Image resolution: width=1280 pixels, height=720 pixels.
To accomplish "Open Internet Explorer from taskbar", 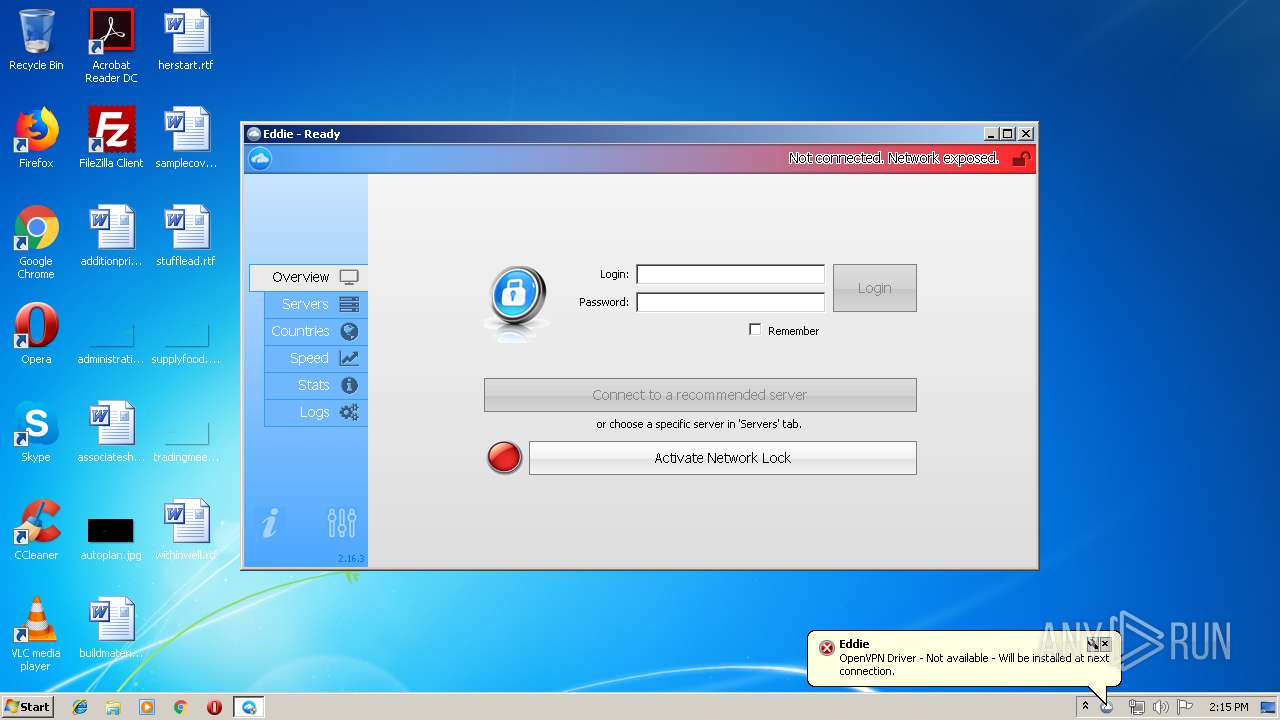I will [x=80, y=707].
